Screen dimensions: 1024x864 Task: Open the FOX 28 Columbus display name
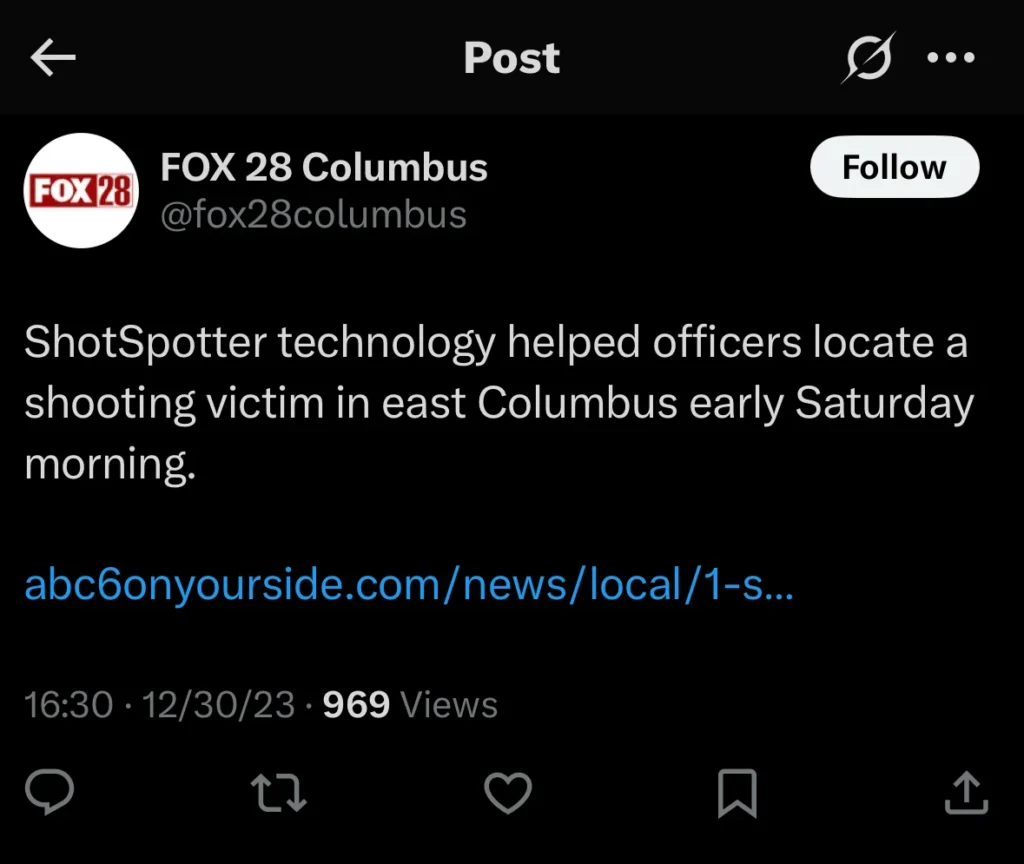point(324,168)
